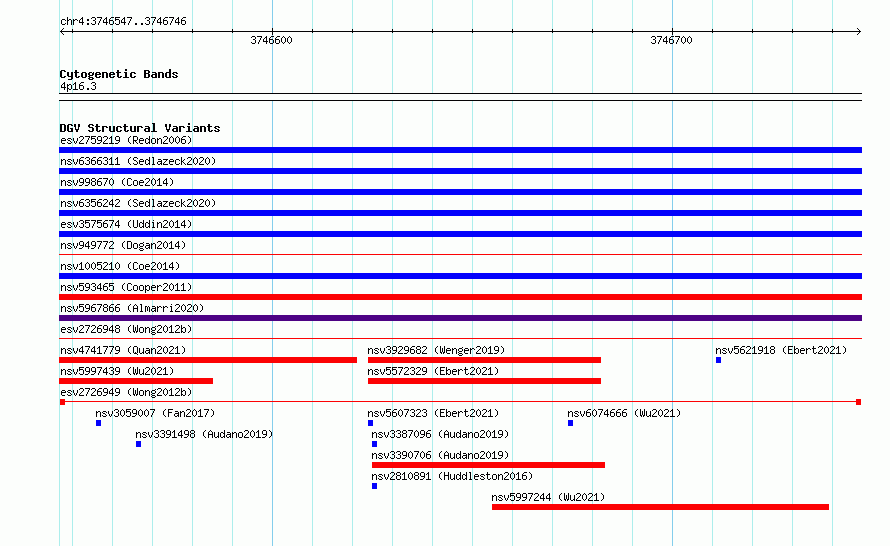Select the blue bar under nsv1005210
Screen dimensions: 890x546
click(460, 276)
